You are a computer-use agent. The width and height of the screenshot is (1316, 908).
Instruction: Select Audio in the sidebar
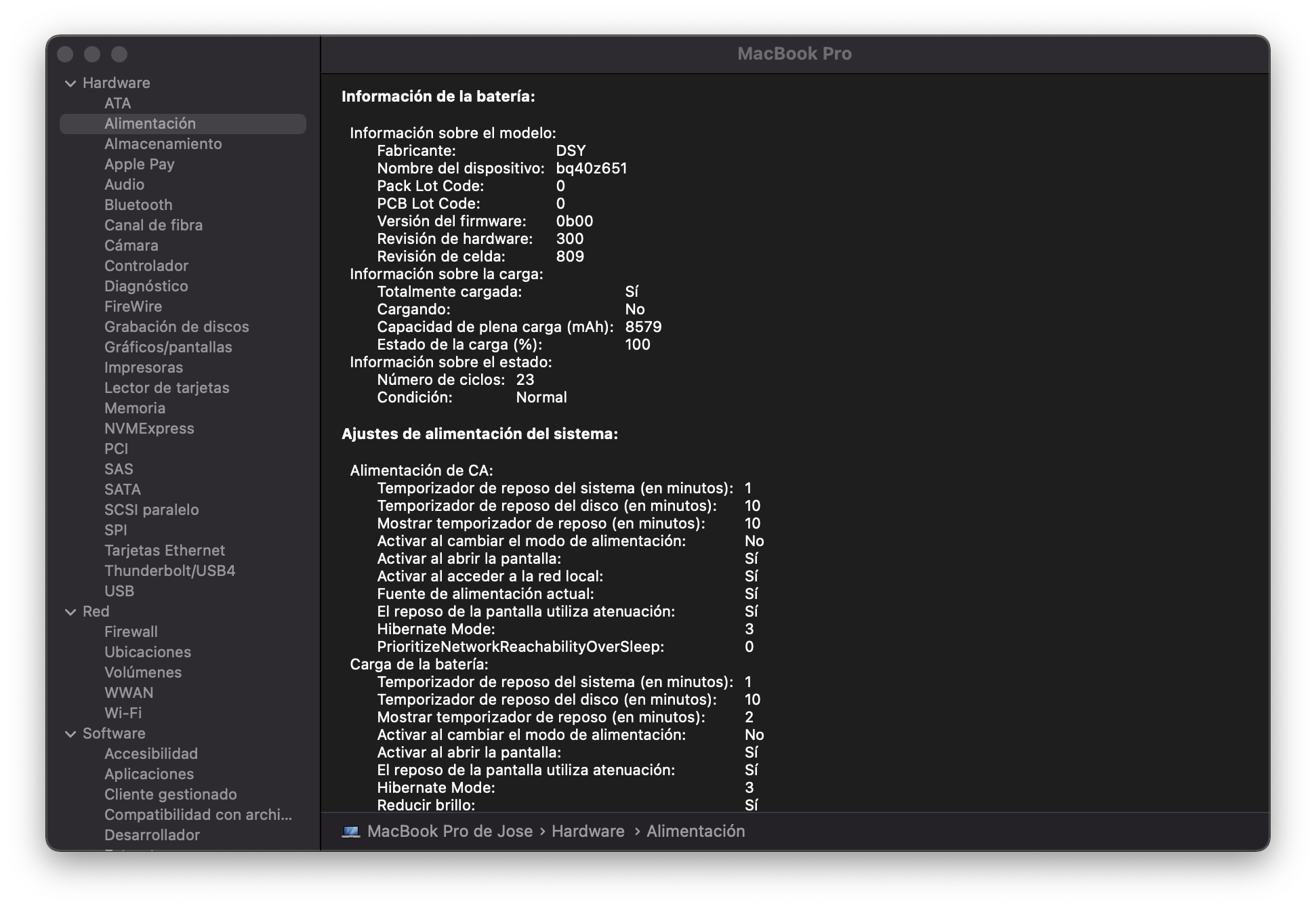pyautogui.click(x=124, y=184)
